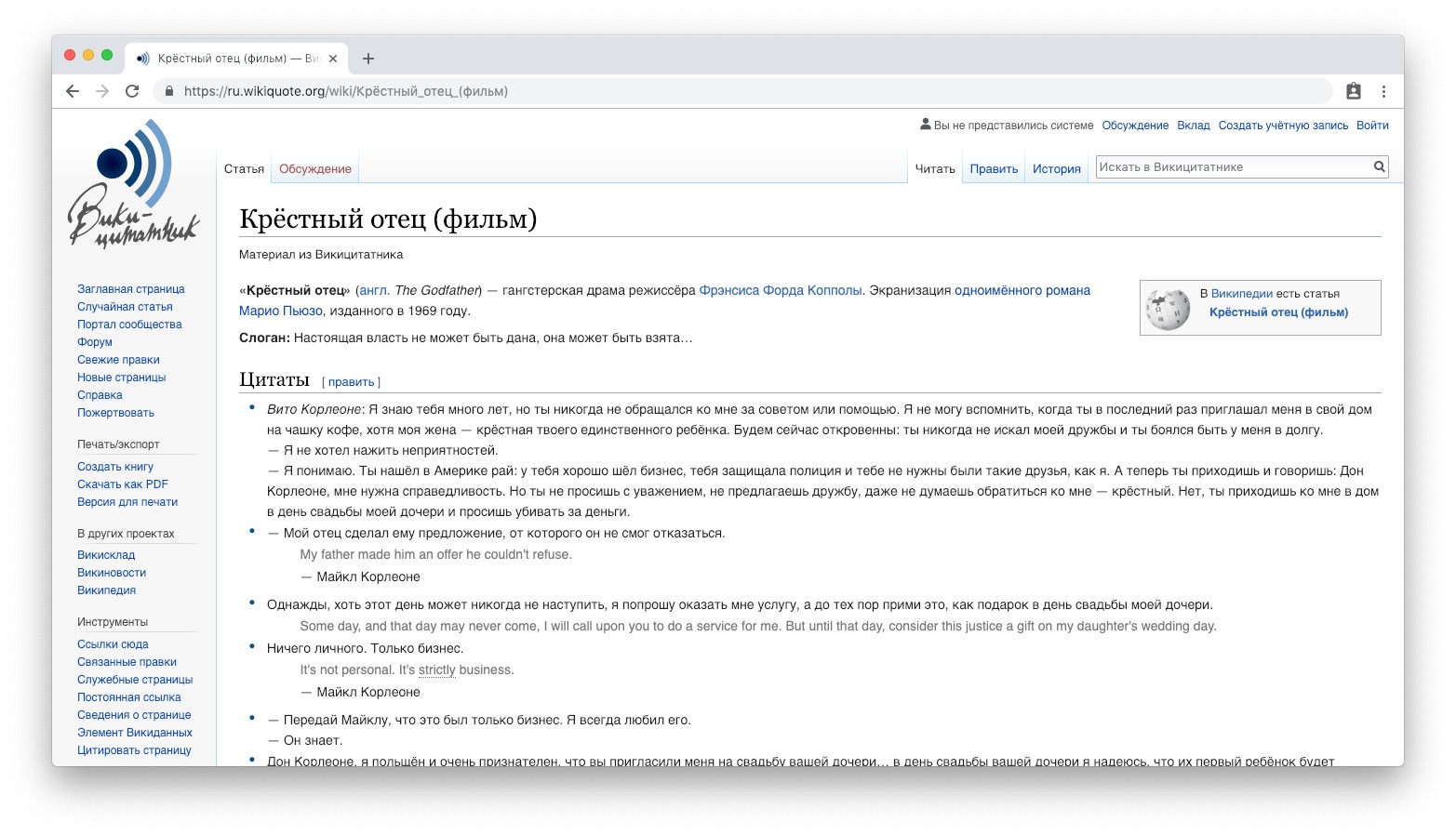Reload the page with the refresh icon

tap(132, 91)
